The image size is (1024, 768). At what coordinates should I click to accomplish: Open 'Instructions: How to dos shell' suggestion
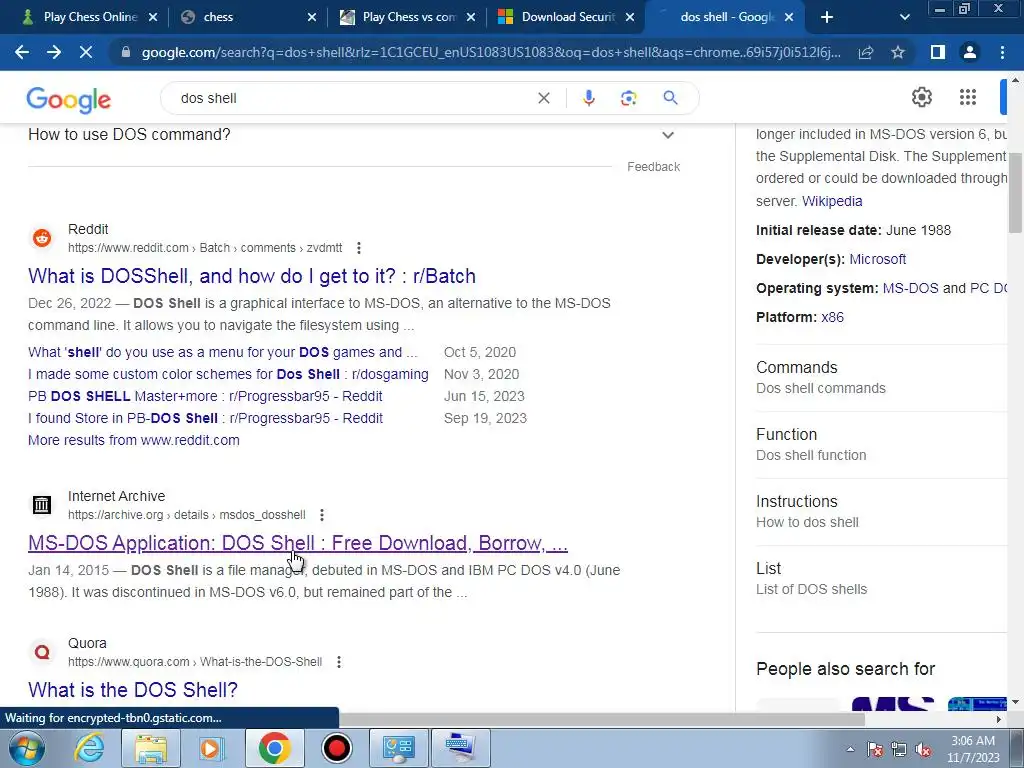pos(881,511)
